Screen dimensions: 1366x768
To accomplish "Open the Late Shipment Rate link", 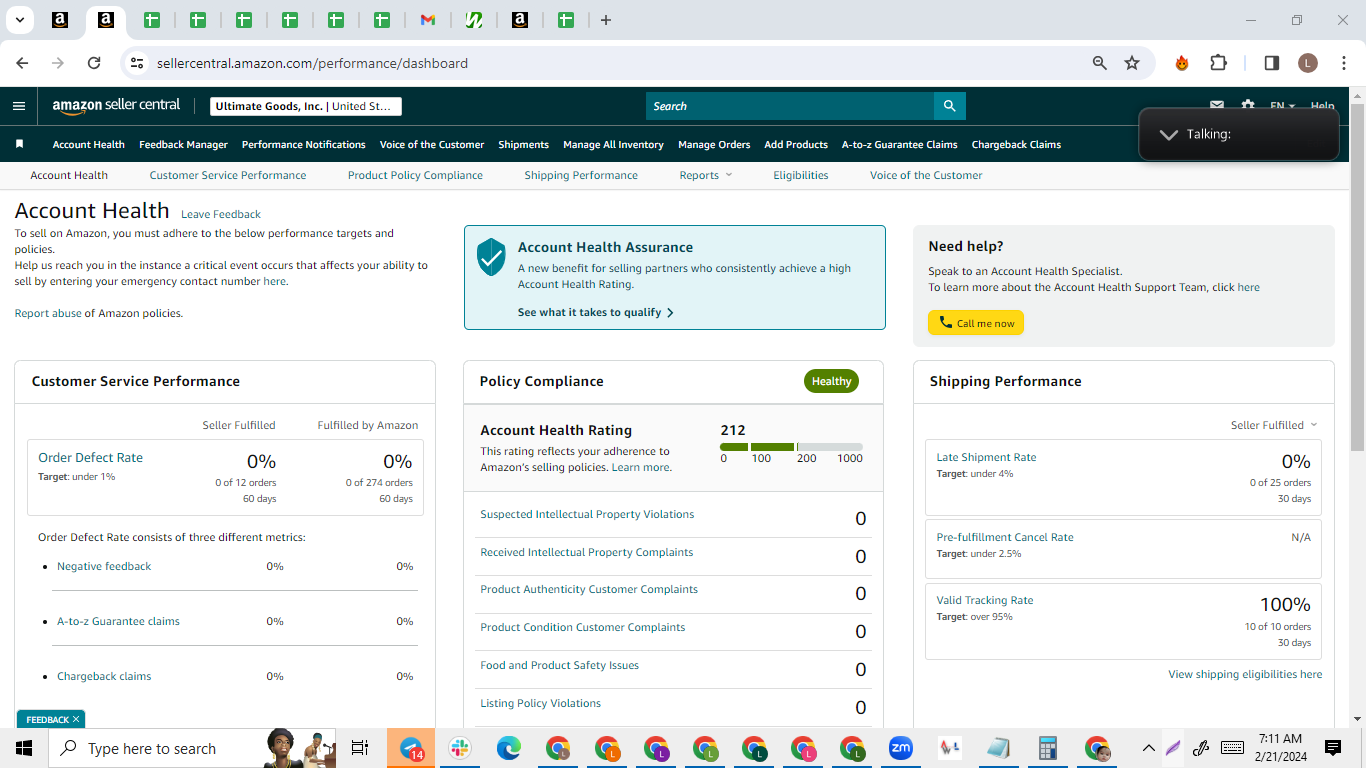I will [x=986, y=457].
